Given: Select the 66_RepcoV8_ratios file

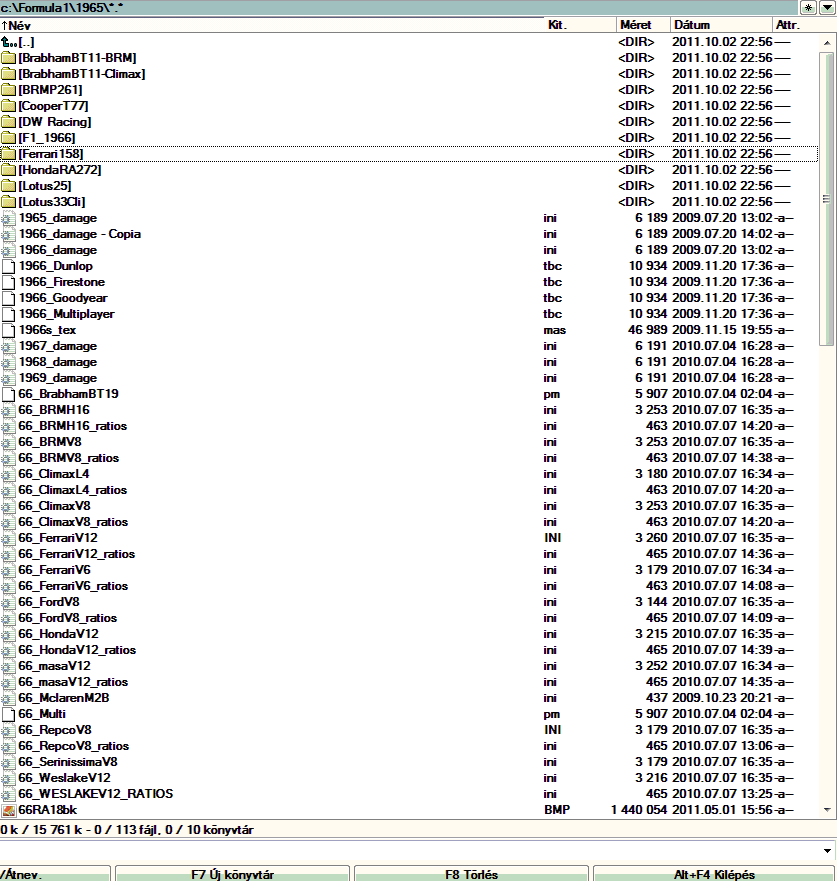Looking at the screenshot, I should (409, 746).
